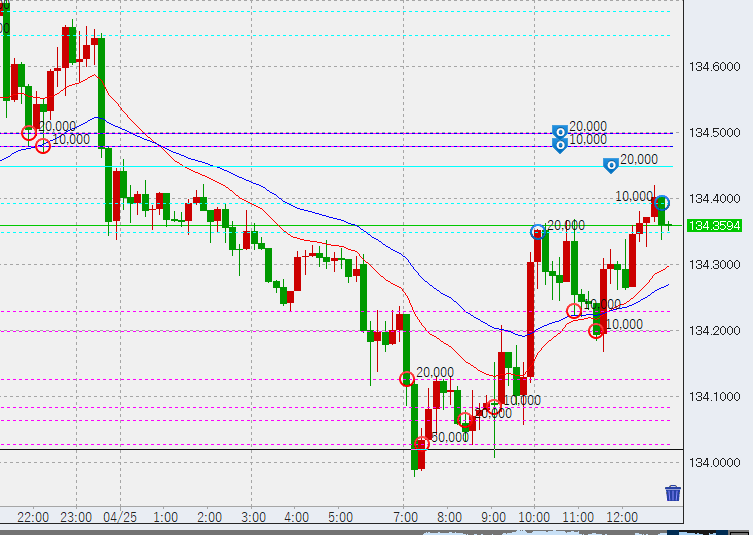Click the 04/25 date label on time axis

[118, 517]
